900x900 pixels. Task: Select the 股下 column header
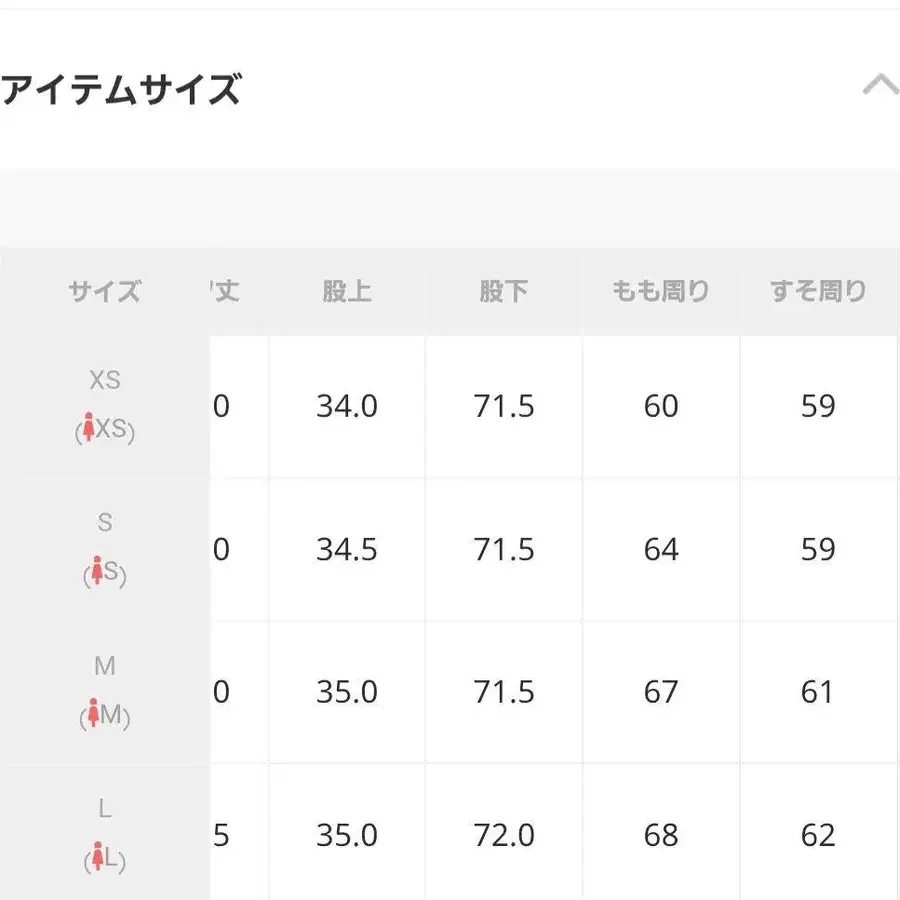click(504, 291)
